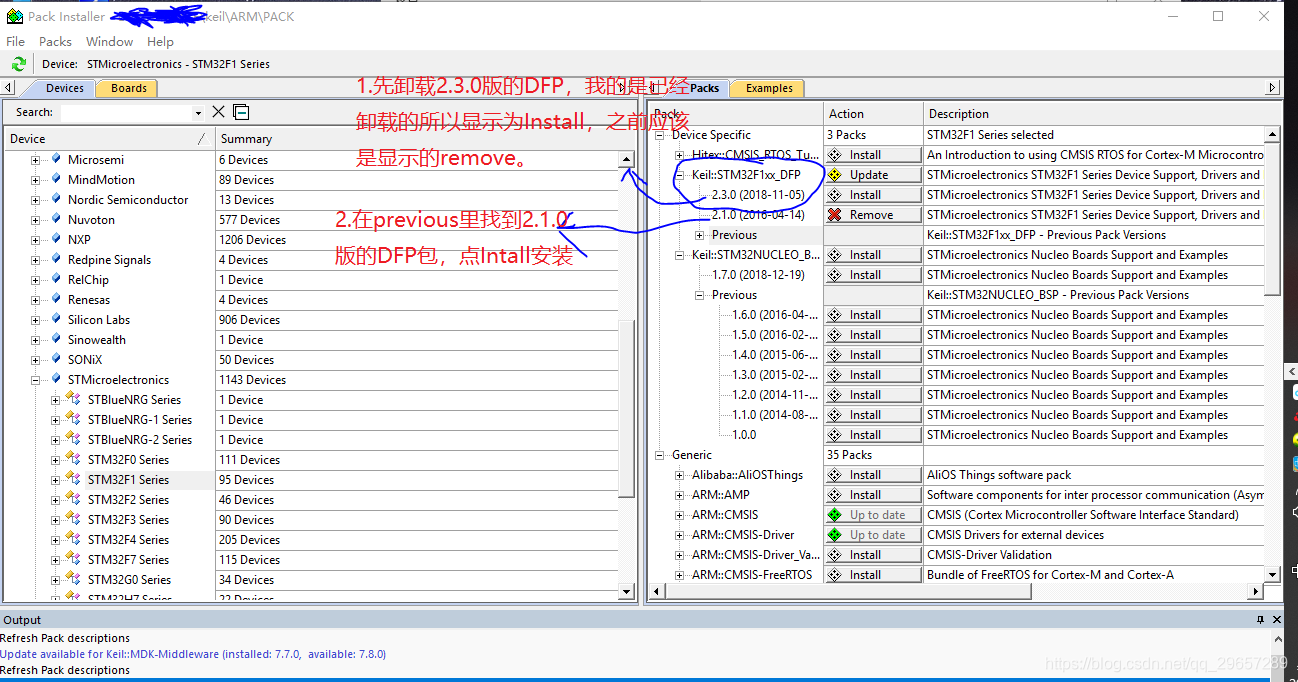This screenshot has width=1298, height=682.
Task: Select the Devices tab
Action: pos(64,88)
